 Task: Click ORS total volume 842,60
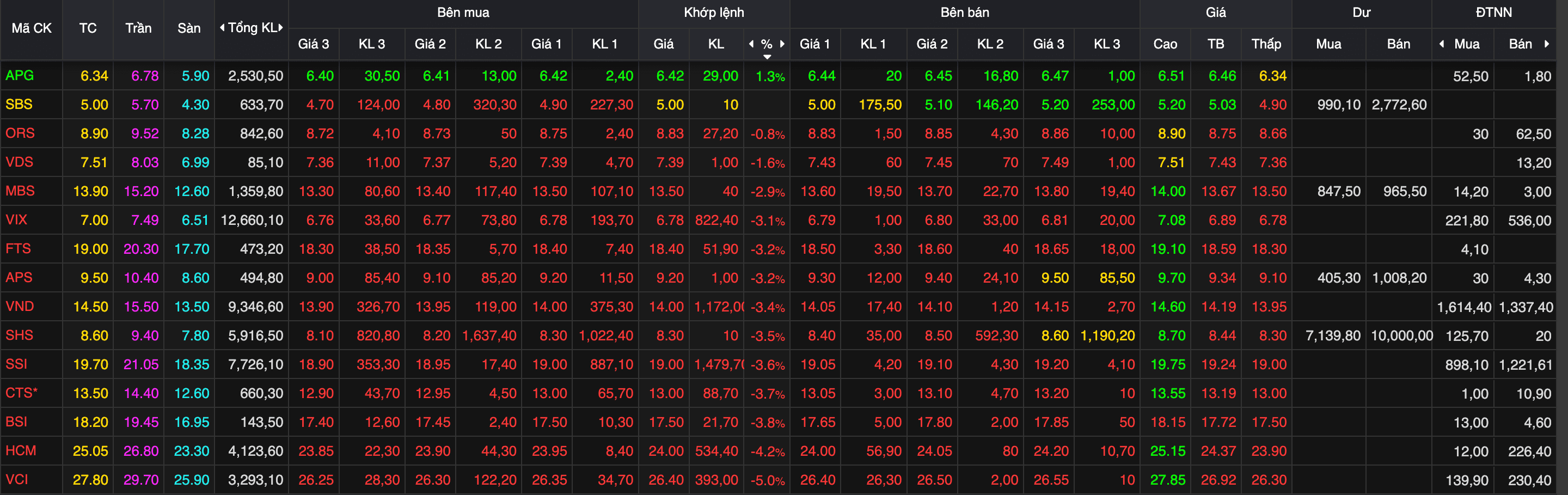pos(262,133)
